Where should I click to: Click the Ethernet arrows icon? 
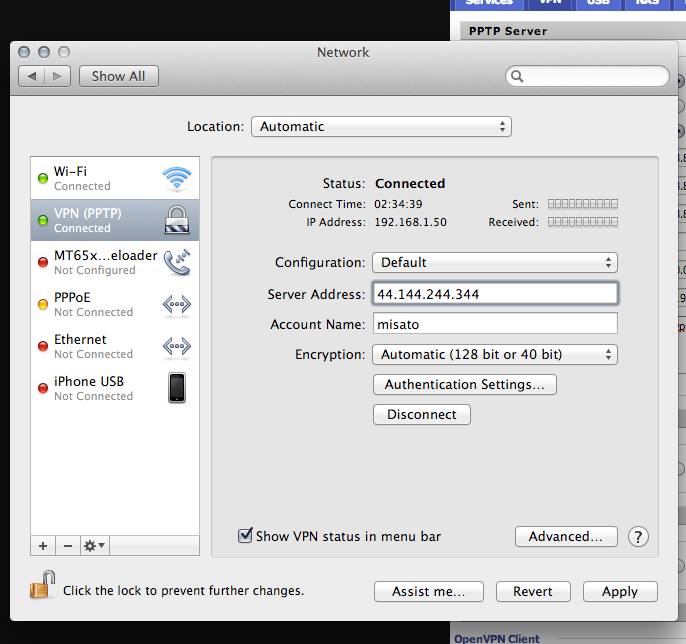point(177,346)
